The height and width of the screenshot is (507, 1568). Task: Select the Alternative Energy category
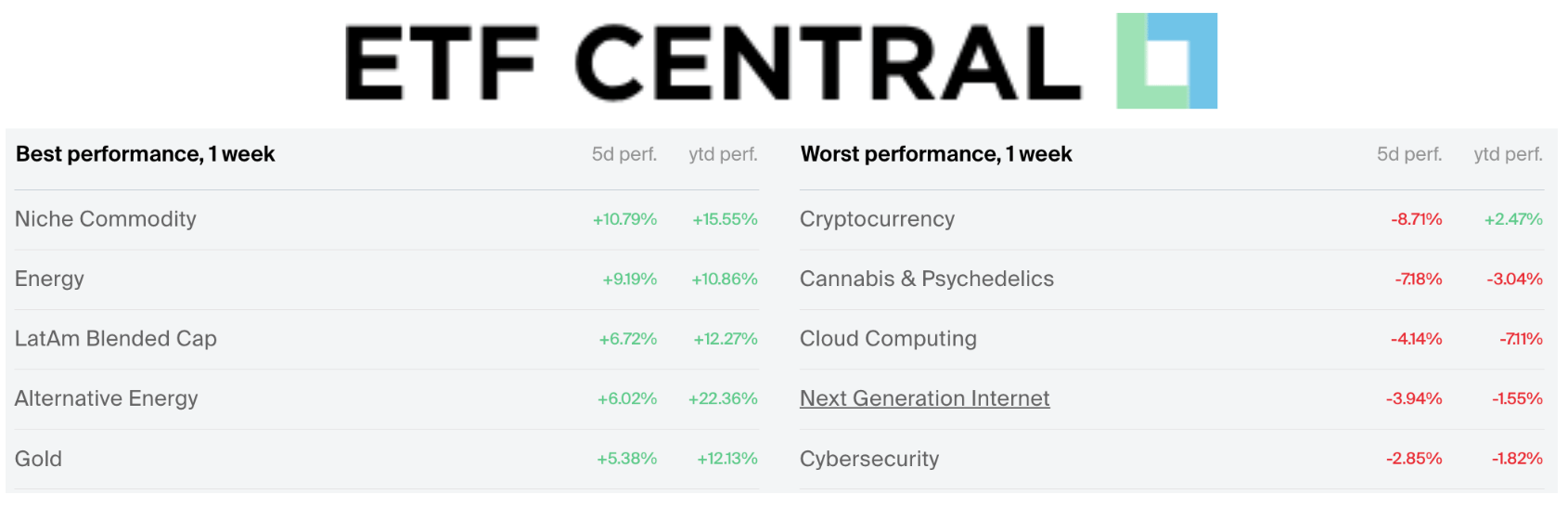(107, 398)
